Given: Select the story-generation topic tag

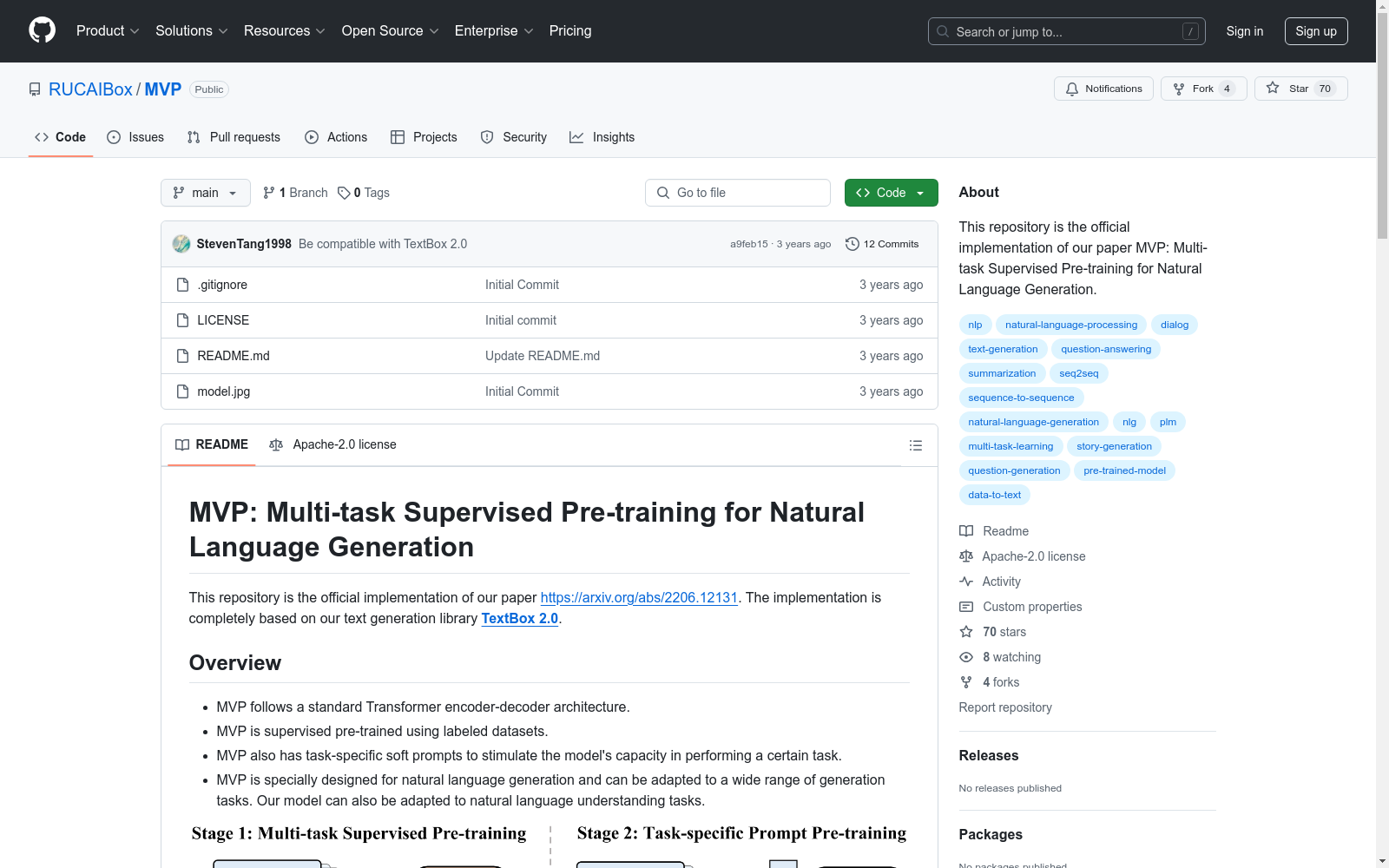Looking at the screenshot, I should point(1114,446).
